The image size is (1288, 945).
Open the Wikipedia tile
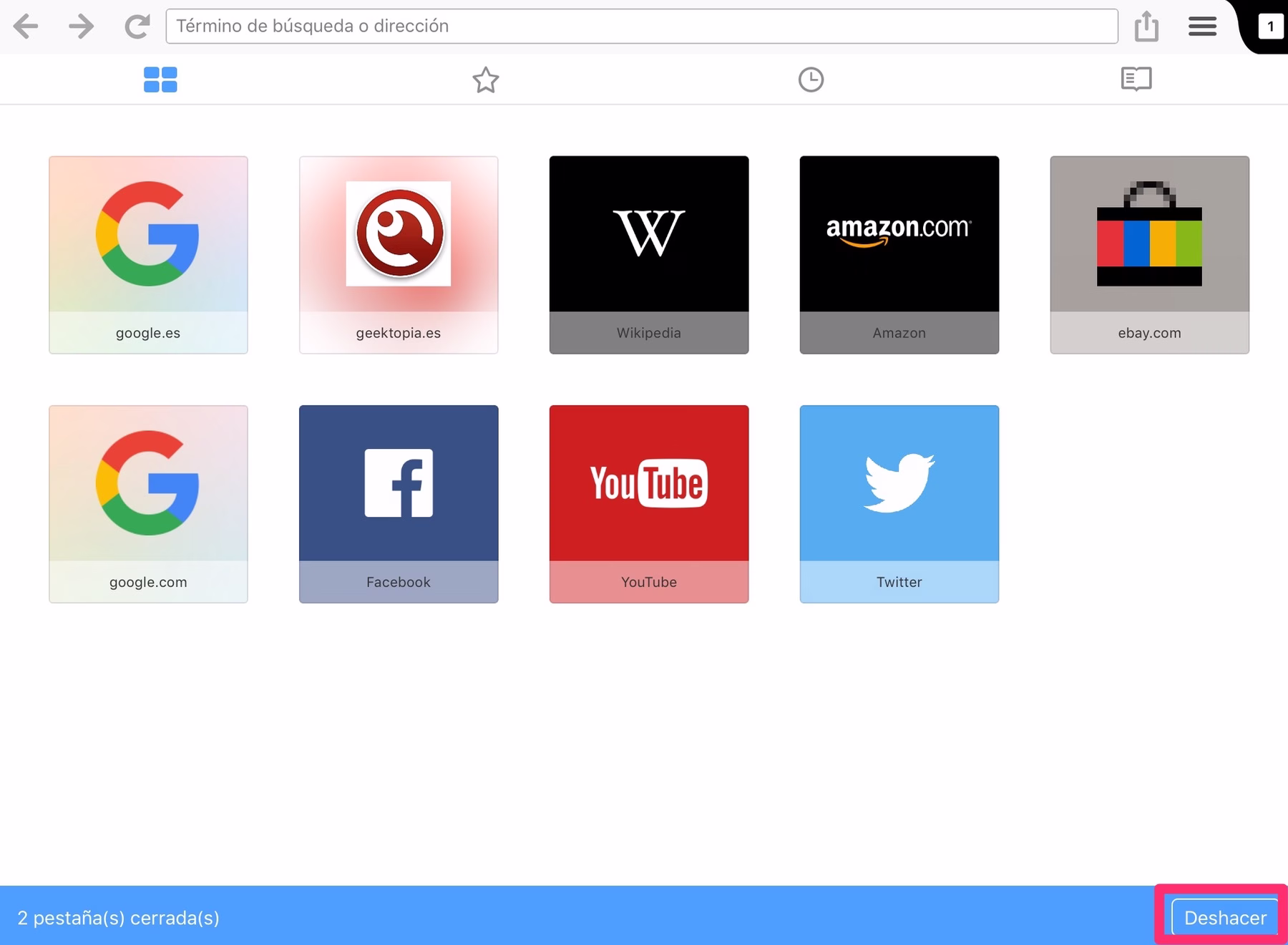click(649, 255)
